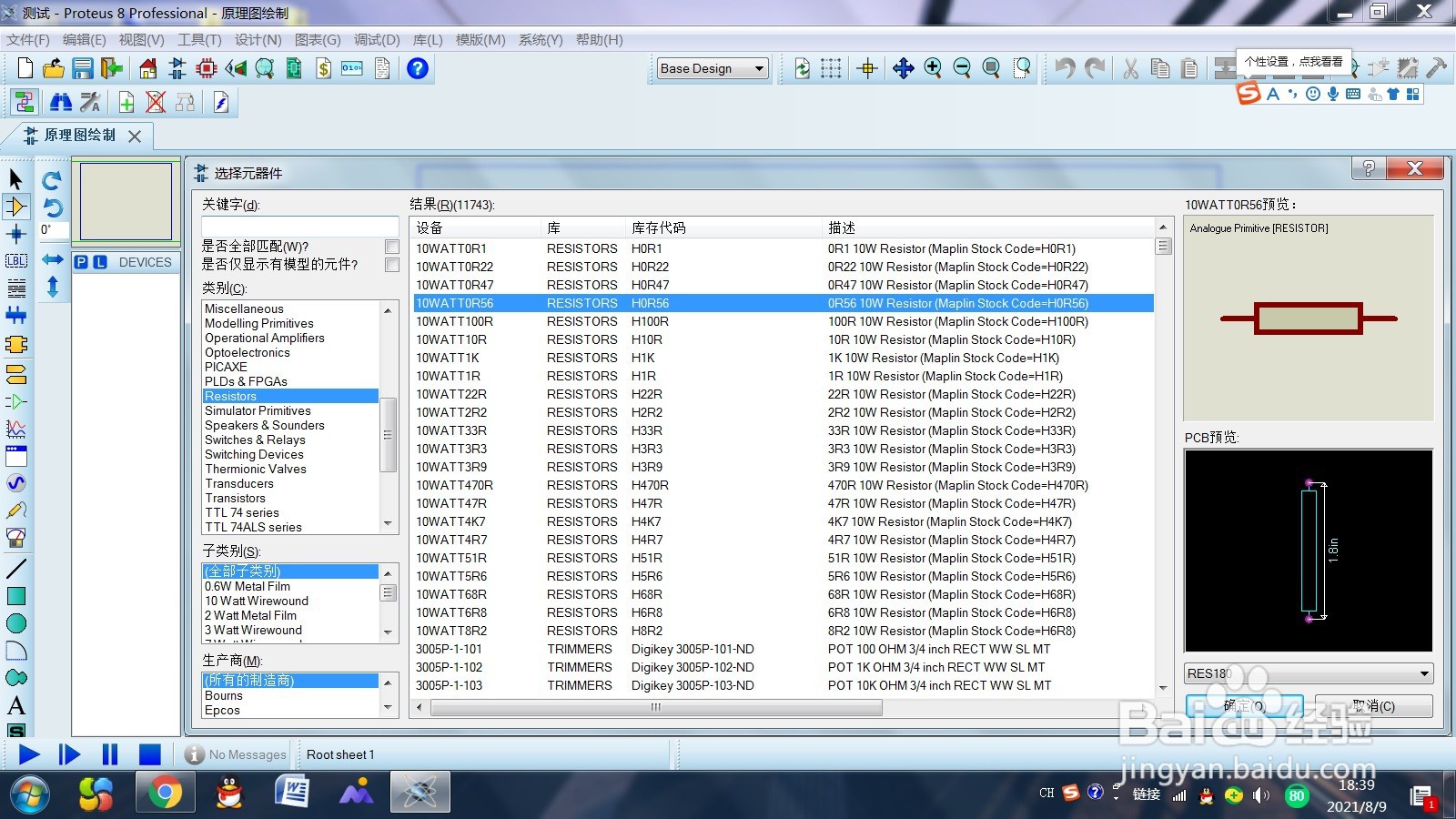Select the 2D circle graphics tool
The height and width of the screenshot is (819, 1456).
click(x=15, y=623)
